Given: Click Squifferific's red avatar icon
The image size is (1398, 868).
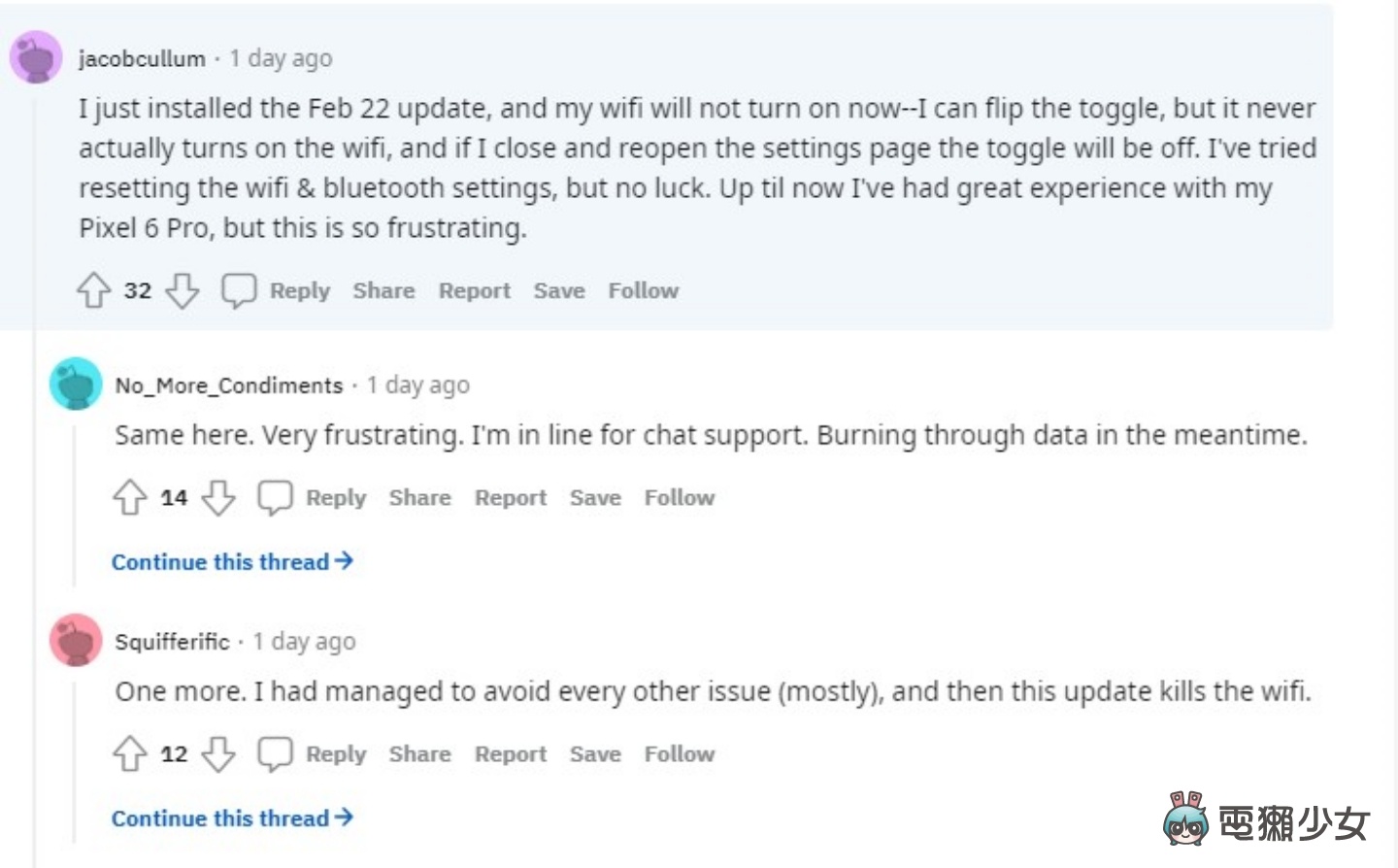Looking at the screenshot, I should pos(76,640).
